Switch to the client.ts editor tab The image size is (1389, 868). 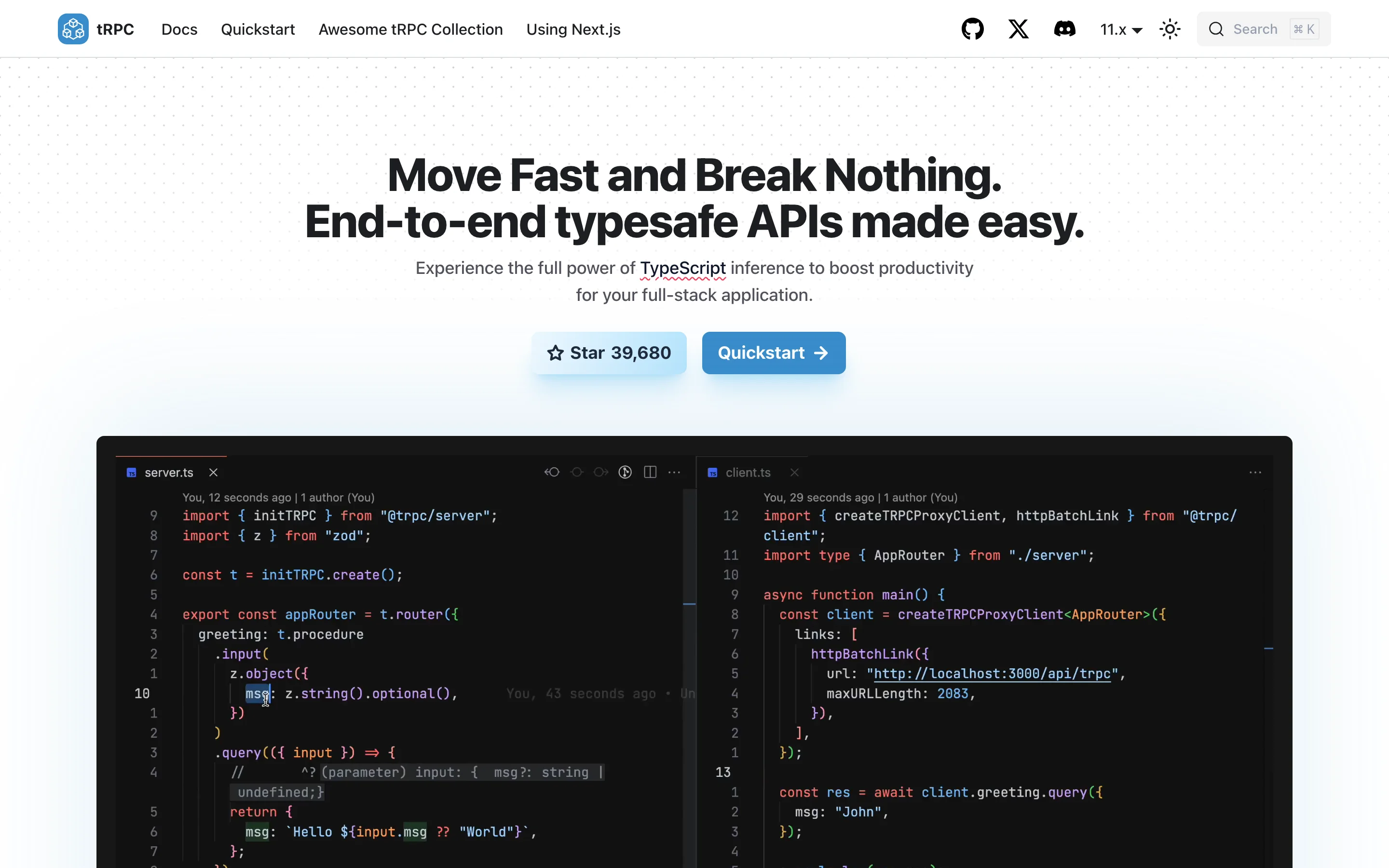pyautogui.click(x=747, y=473)
